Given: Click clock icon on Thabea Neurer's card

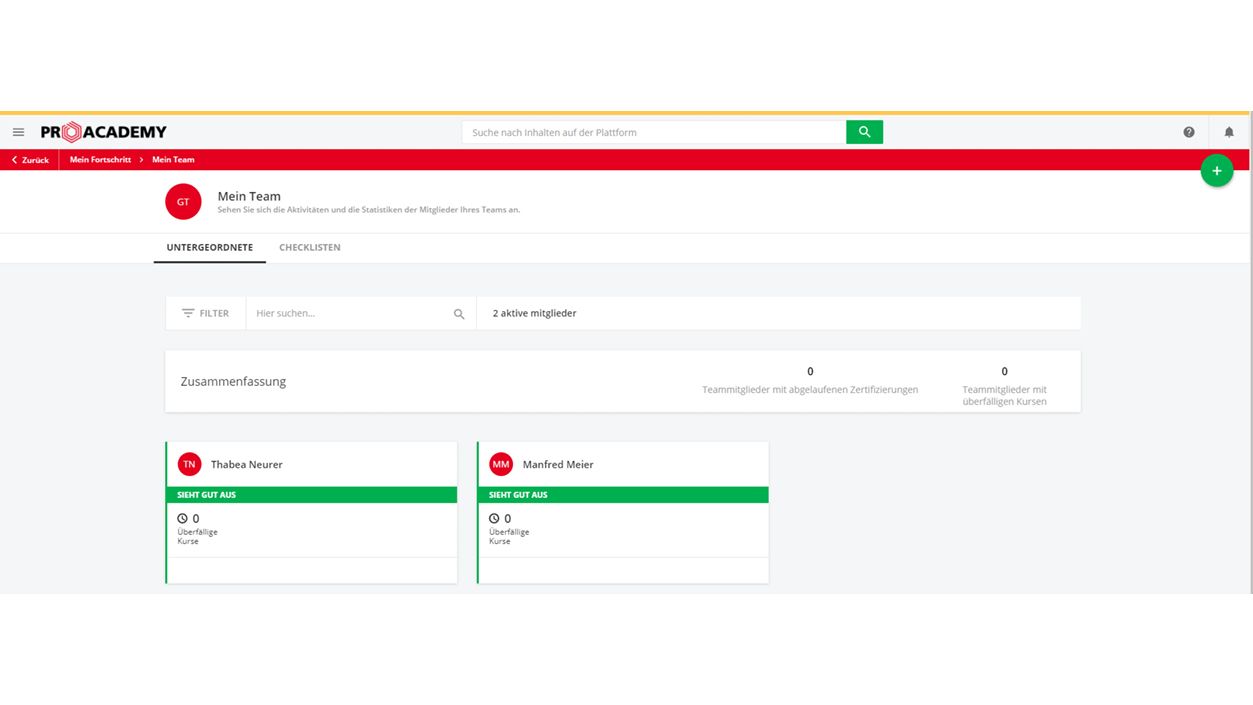Looking at the screenshot, I should click(183, 518).
